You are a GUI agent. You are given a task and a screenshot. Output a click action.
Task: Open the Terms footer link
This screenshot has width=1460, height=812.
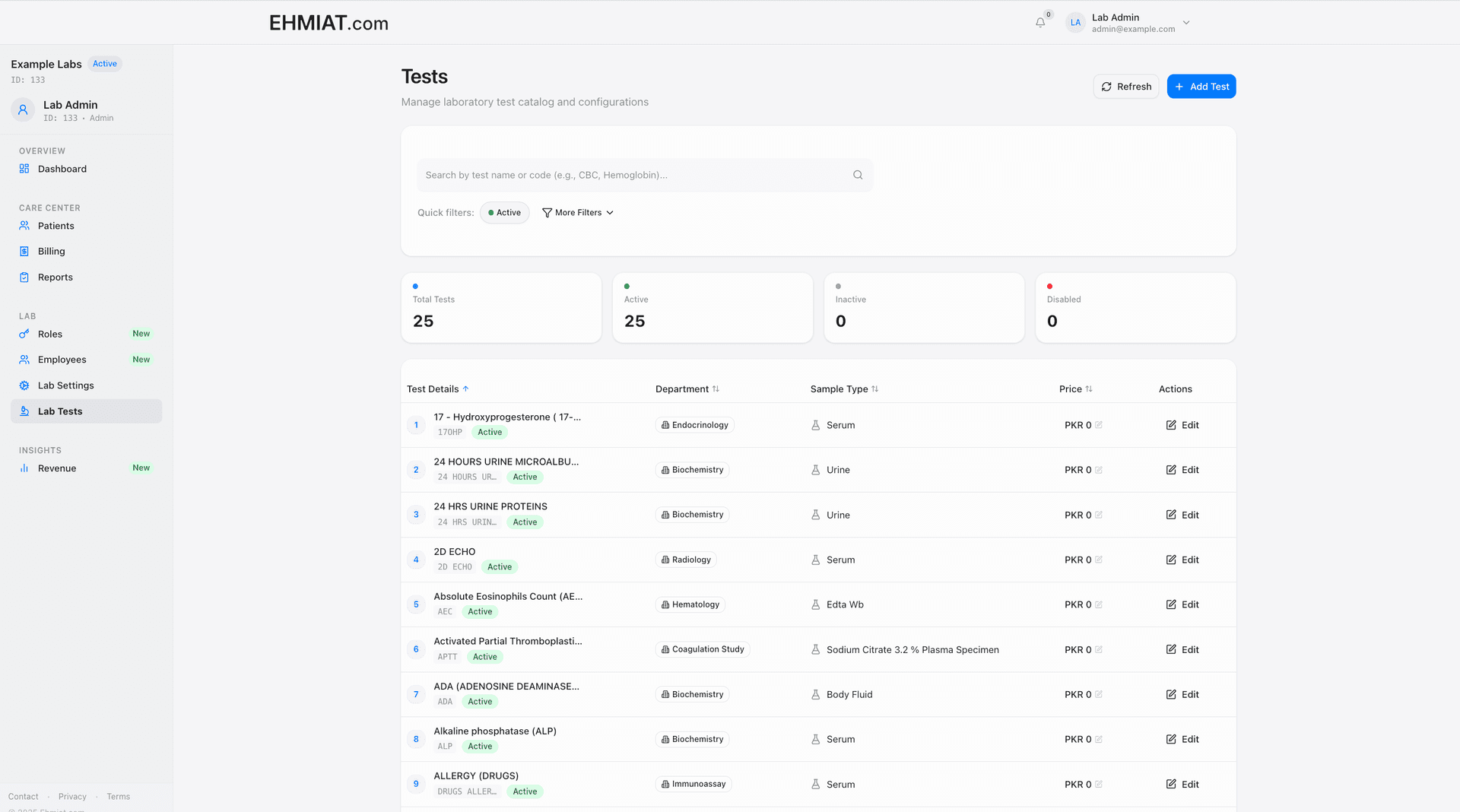(x=118, y=797)
